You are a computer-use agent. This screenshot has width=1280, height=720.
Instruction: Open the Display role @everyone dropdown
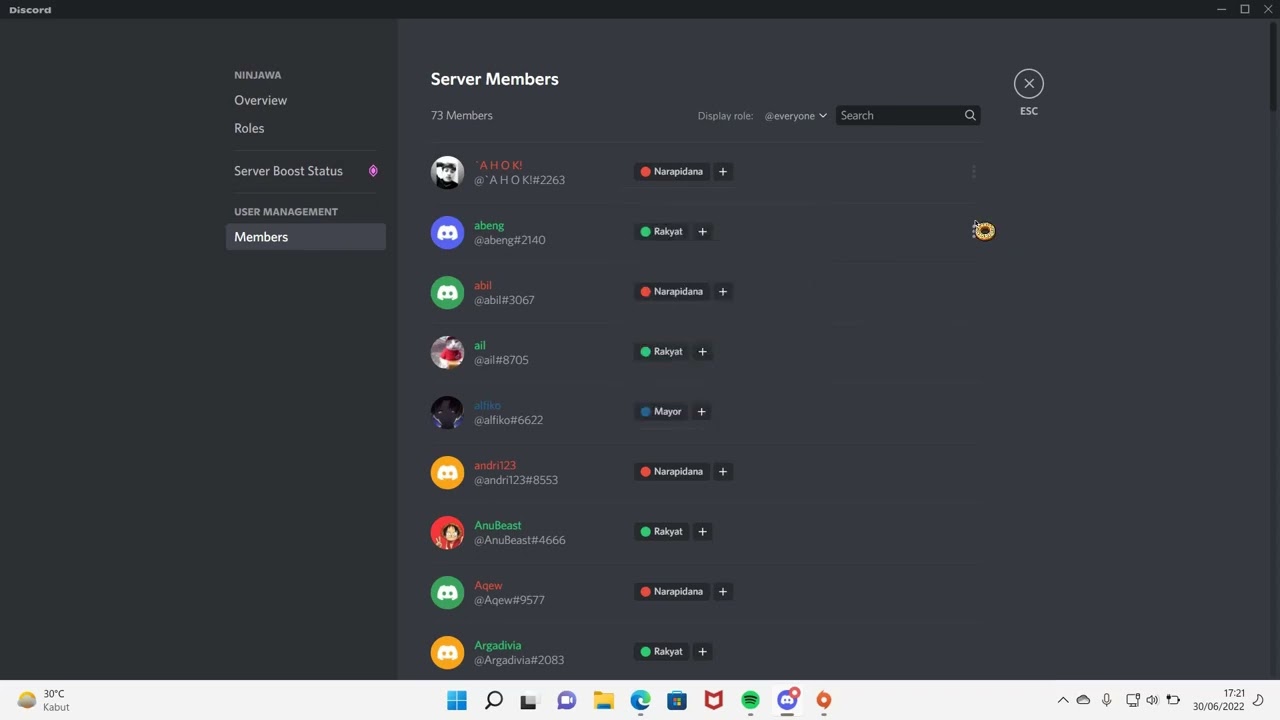click(x=795, y=116)
